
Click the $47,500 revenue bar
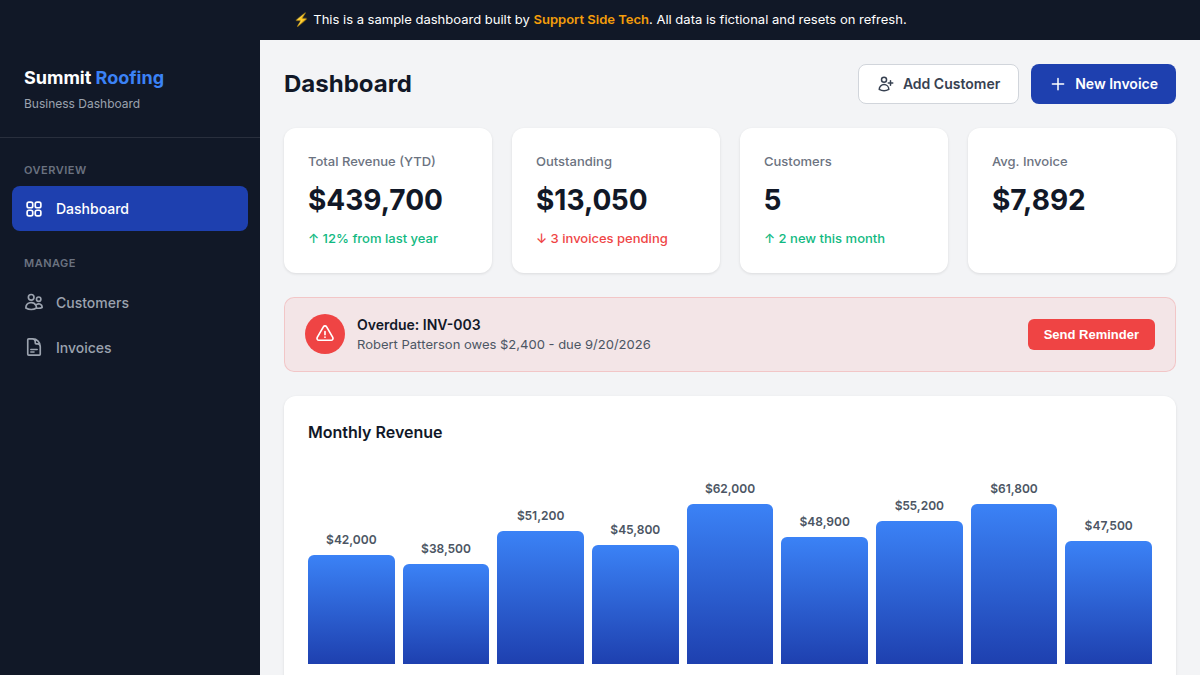1108,603
